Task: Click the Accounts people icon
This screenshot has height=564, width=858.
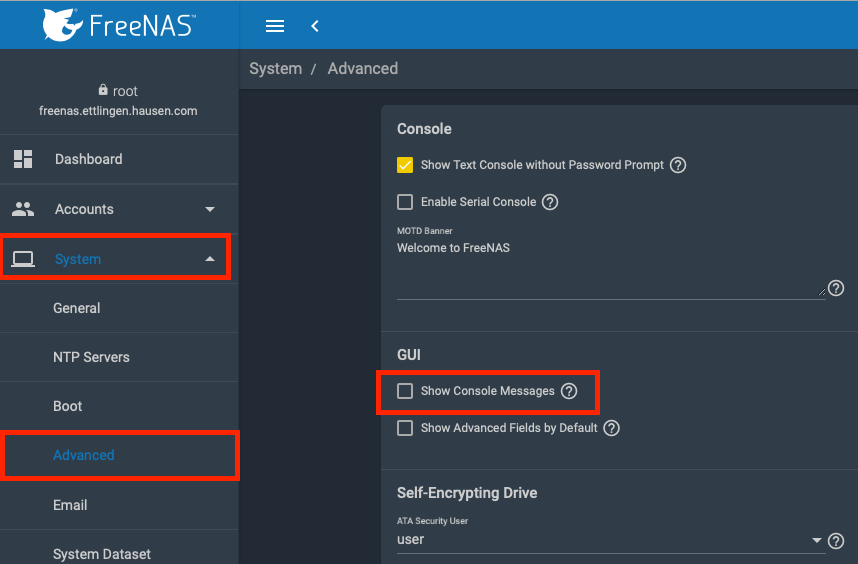Action: coord(23,208)
